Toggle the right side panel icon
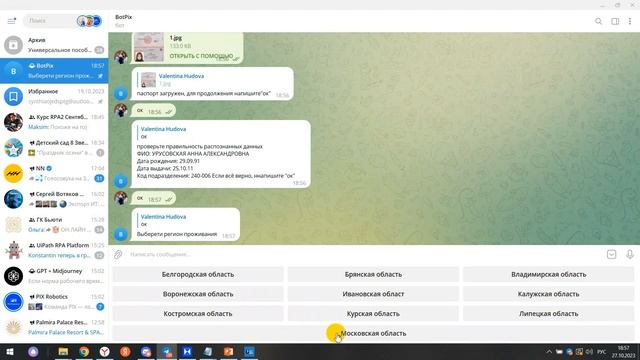640x360 pixels. pyautogui.click(x=615, y=21)
